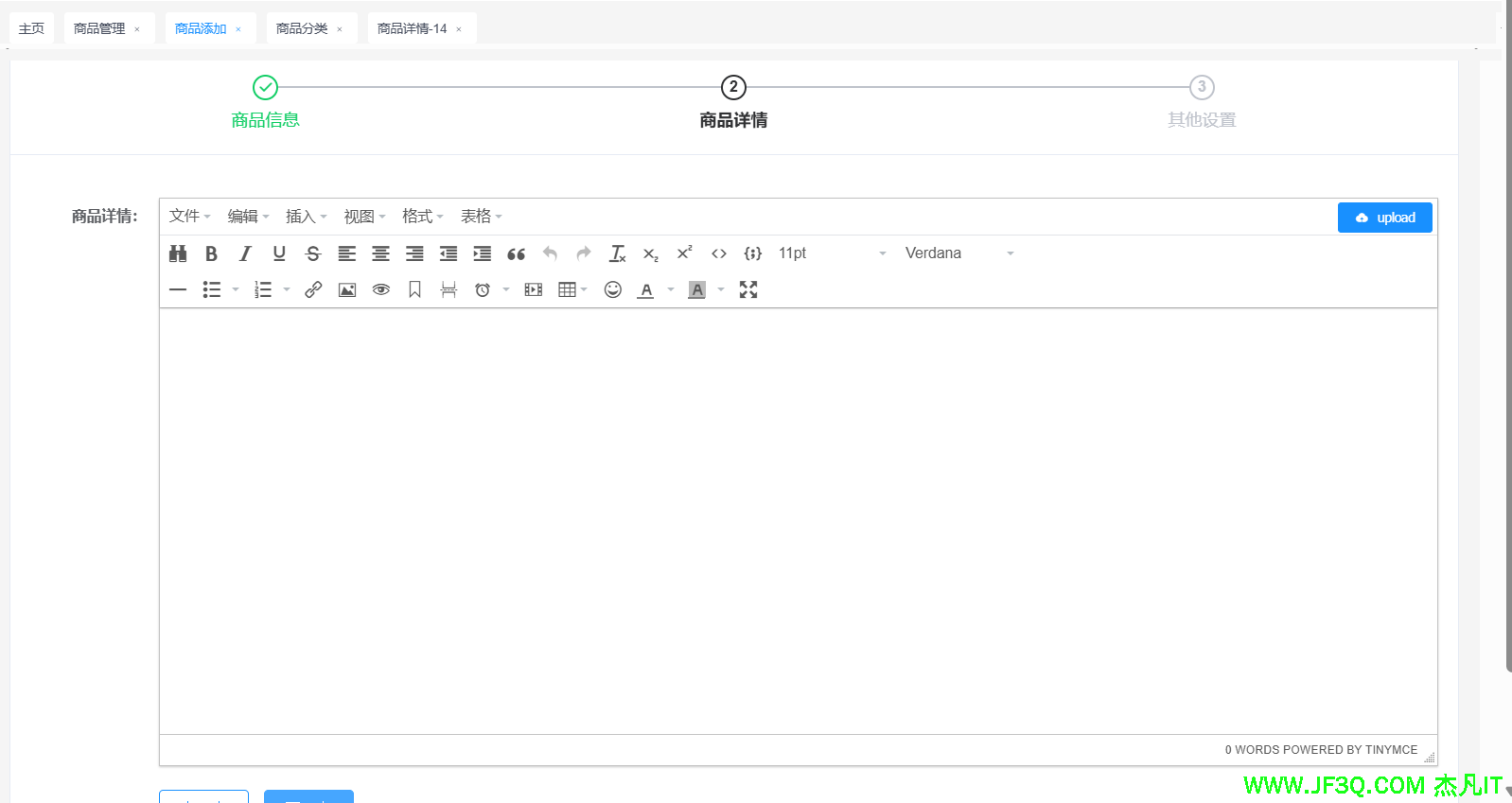Image resolution: width=1512 pixels, height=803 pixels.
Task: Insert a blockquote
Action: pyautogui.click(x=516, y=253)
